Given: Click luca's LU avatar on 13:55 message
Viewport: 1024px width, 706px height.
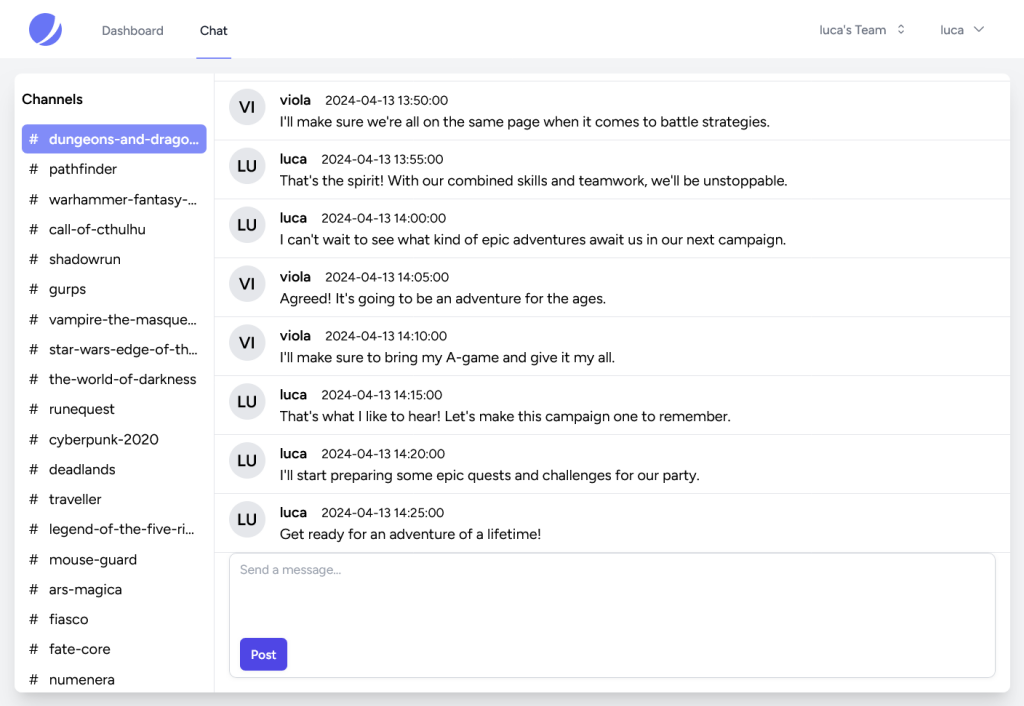Looking at the screenshot, I should click(x=247, y=166).
